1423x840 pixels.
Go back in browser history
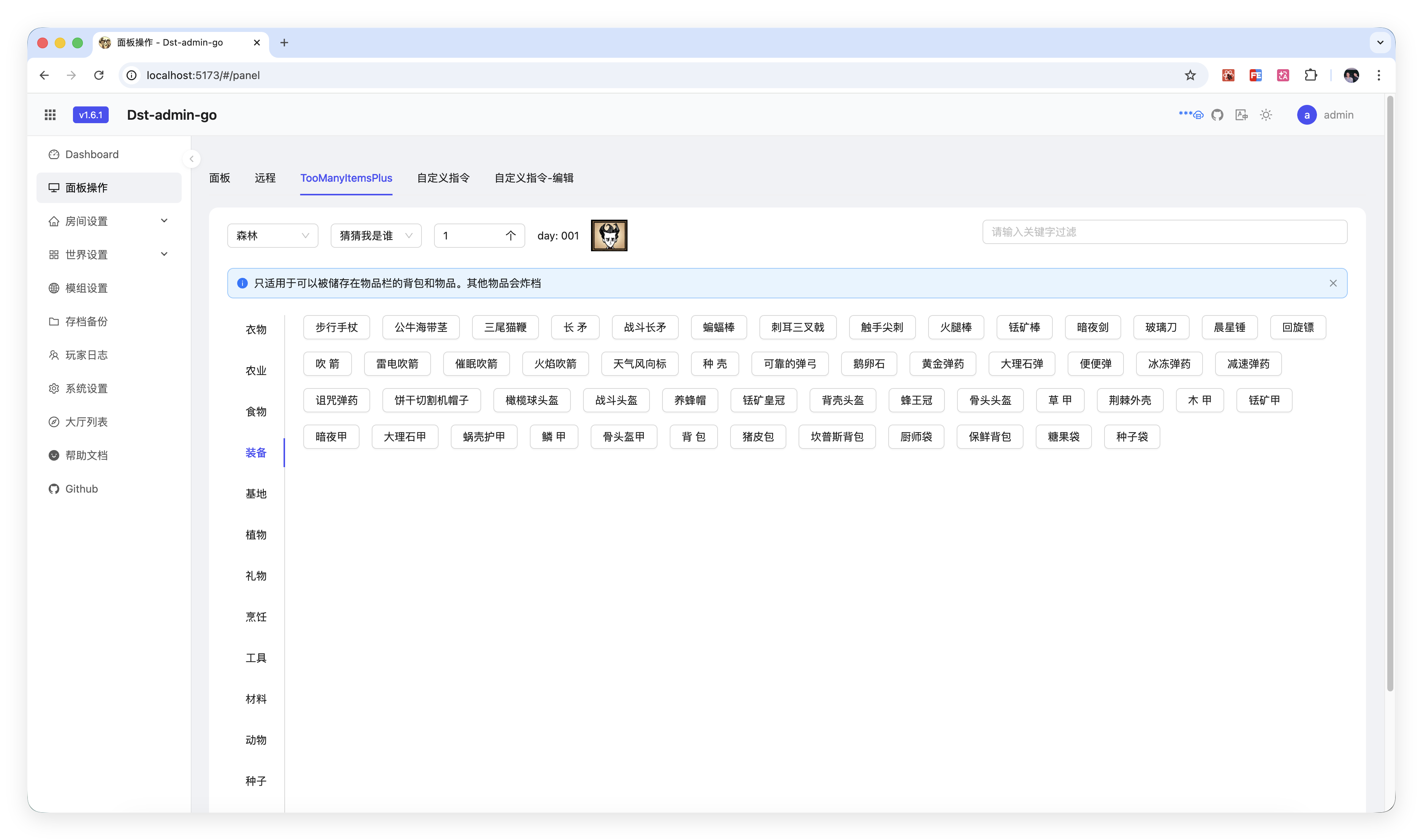click(x=44, y=75)
